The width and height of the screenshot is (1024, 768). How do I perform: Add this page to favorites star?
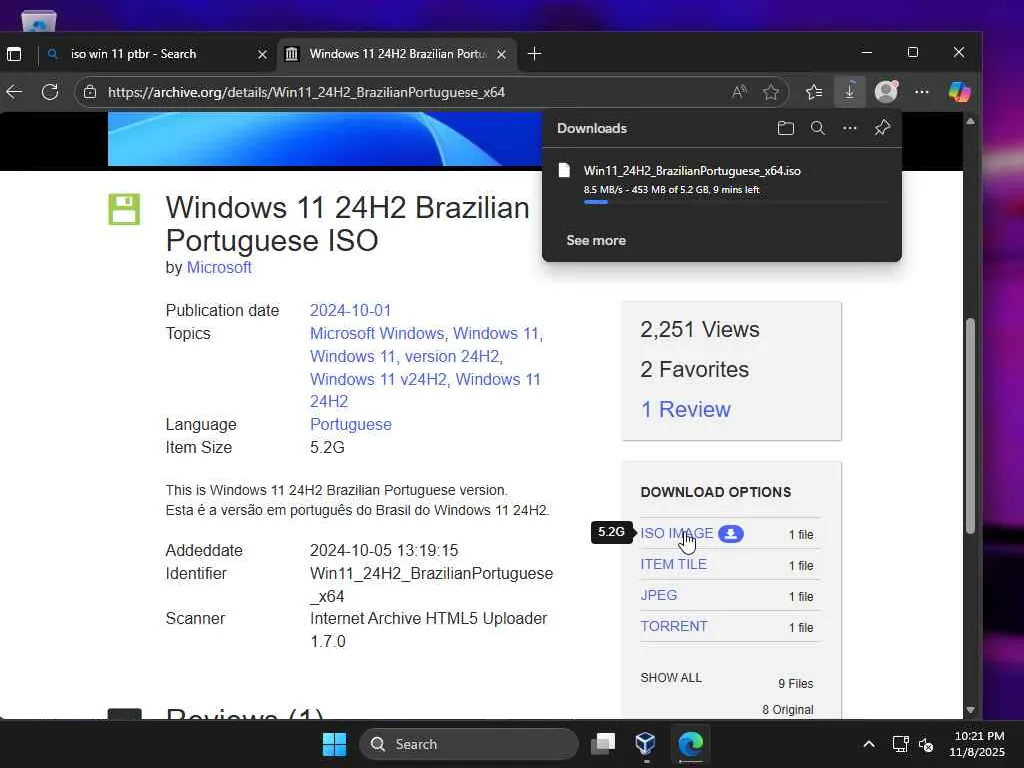771,92
